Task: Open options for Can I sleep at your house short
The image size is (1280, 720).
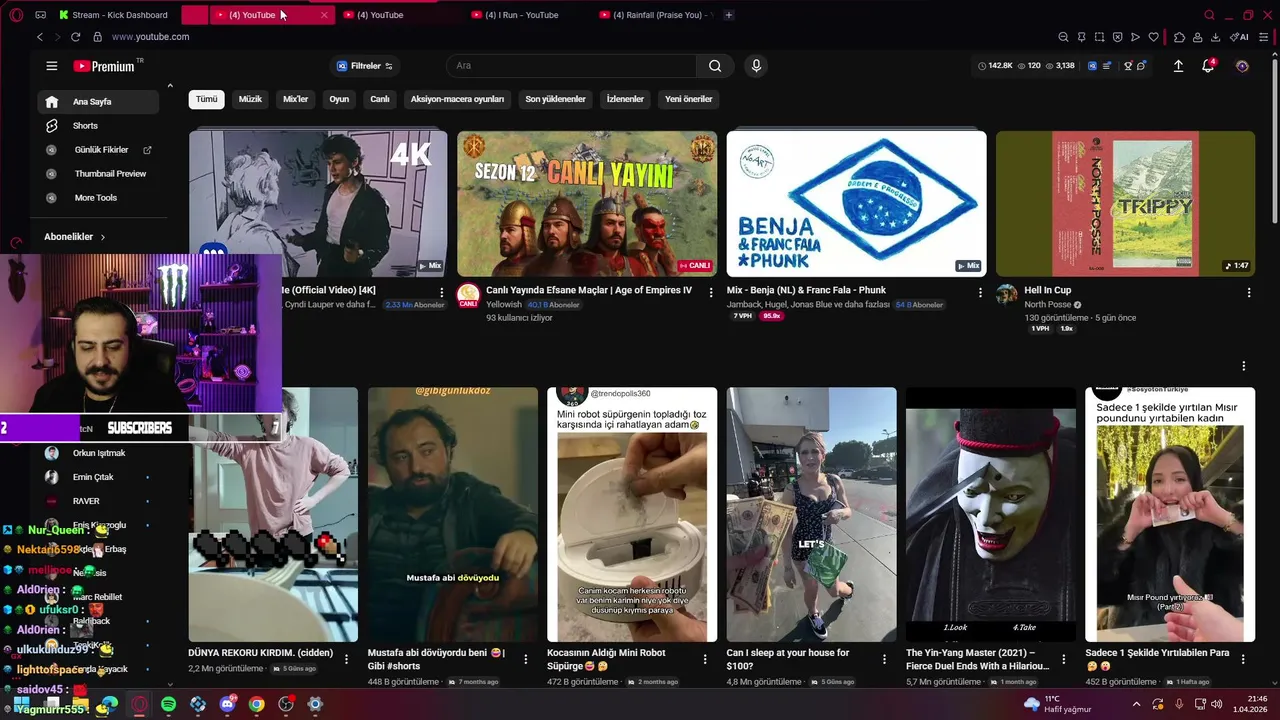Action: (884, 659)
